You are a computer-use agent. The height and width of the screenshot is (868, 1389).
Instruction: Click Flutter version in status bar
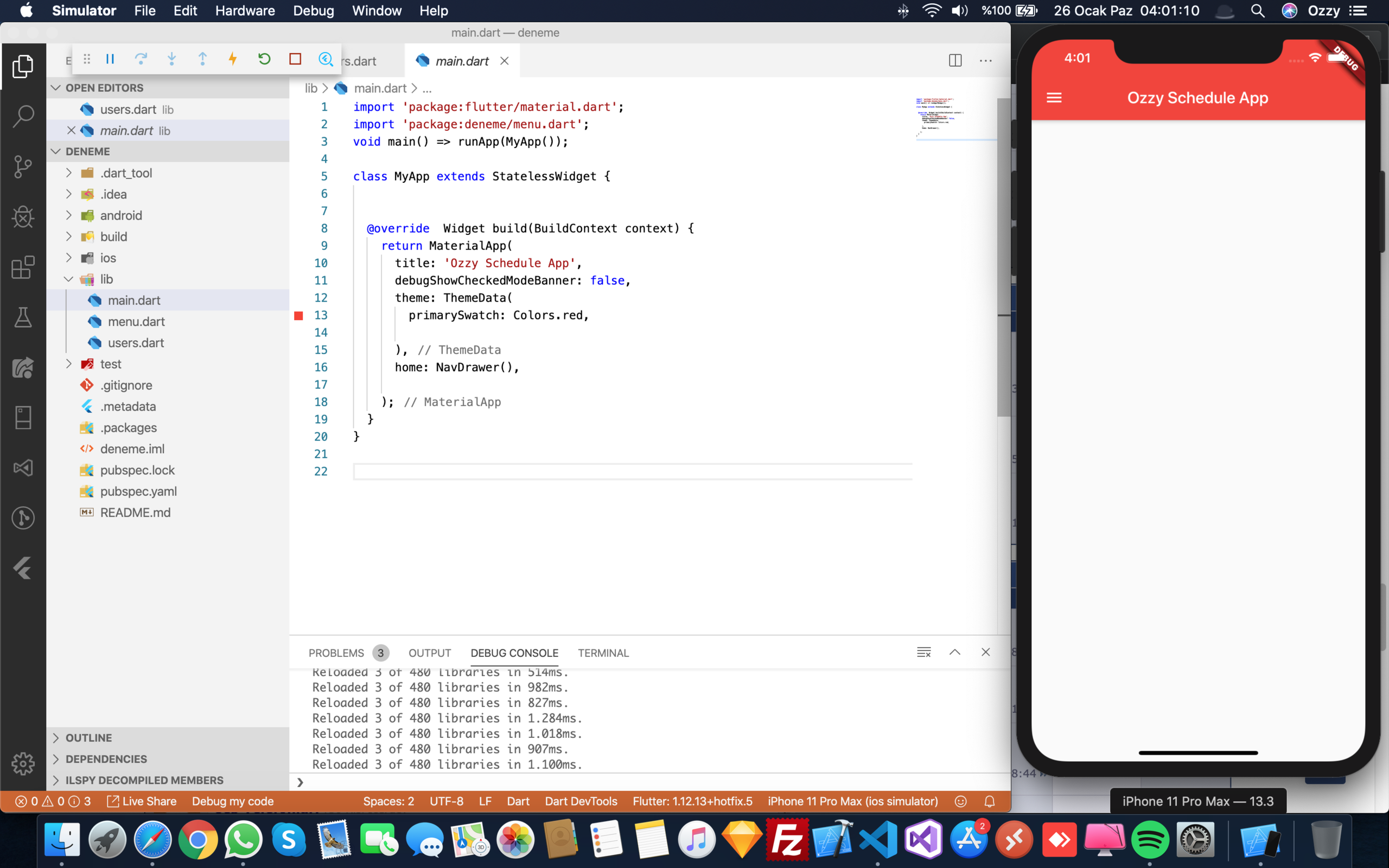coord(692,801)
